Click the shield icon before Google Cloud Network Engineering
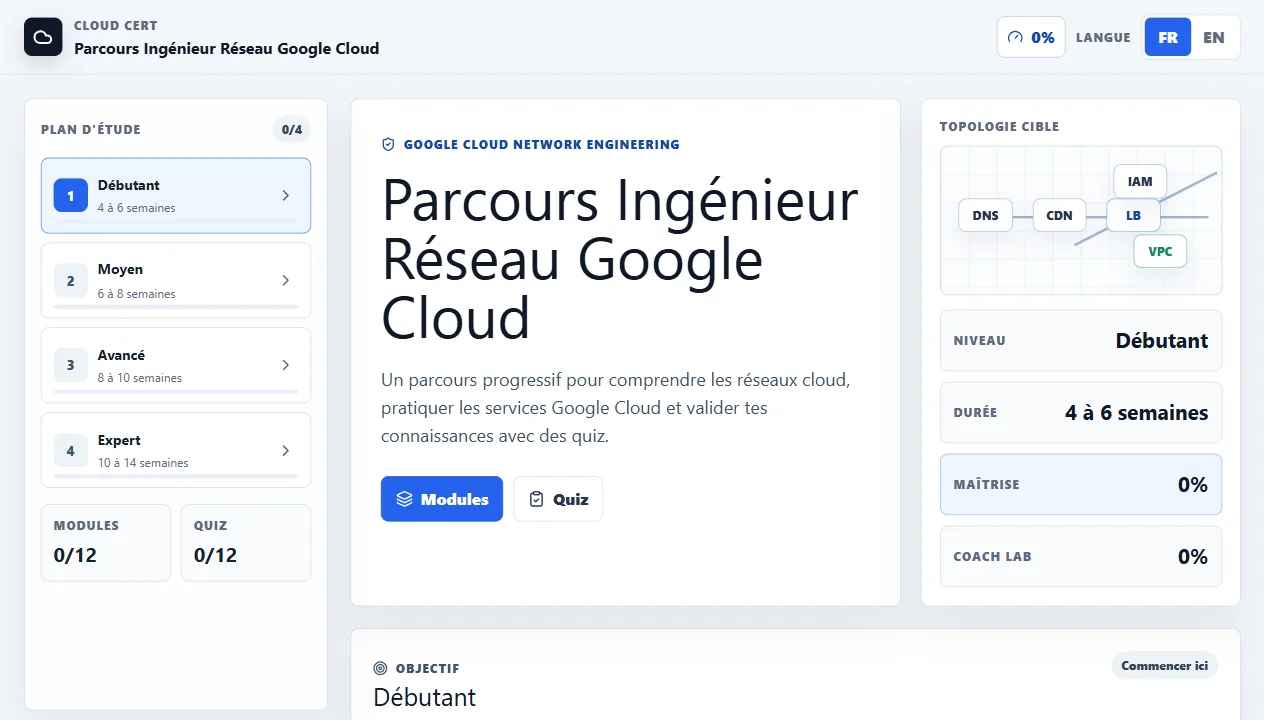Screen dimensions: 1264x720 (x=388, y=144)
